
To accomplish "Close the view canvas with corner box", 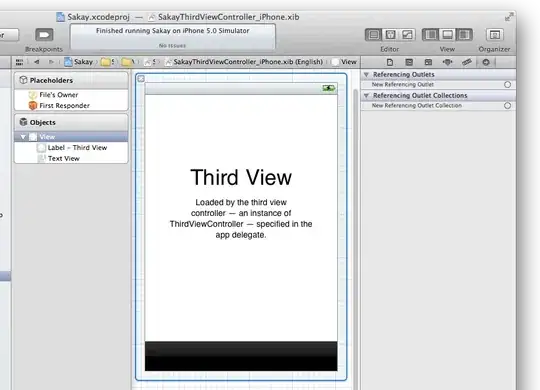I will coord(141,79).
